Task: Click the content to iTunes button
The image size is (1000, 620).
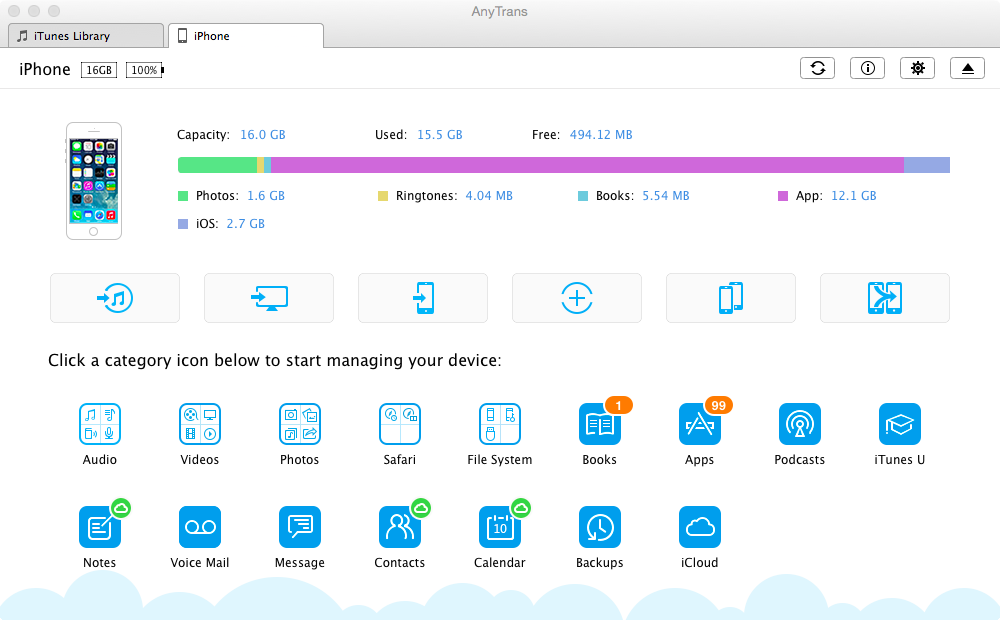Action: [x=115, y=298]
